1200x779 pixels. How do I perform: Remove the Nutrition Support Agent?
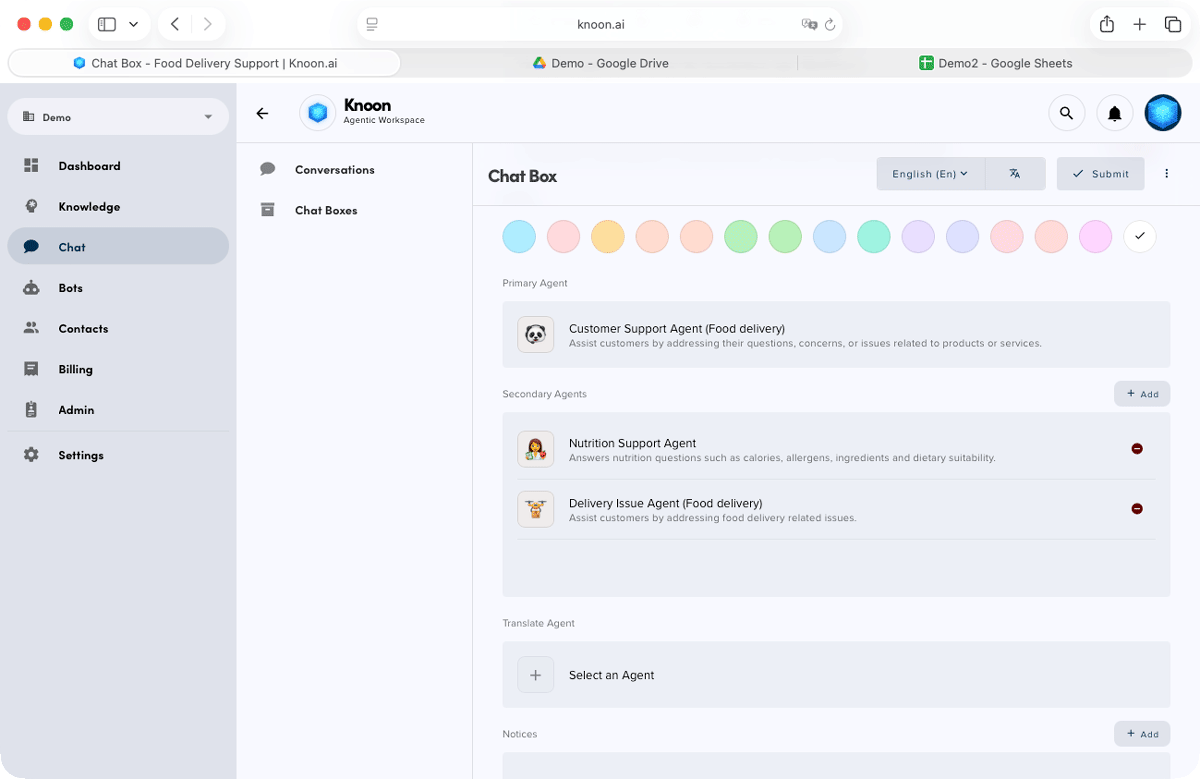pos(1137,449)
